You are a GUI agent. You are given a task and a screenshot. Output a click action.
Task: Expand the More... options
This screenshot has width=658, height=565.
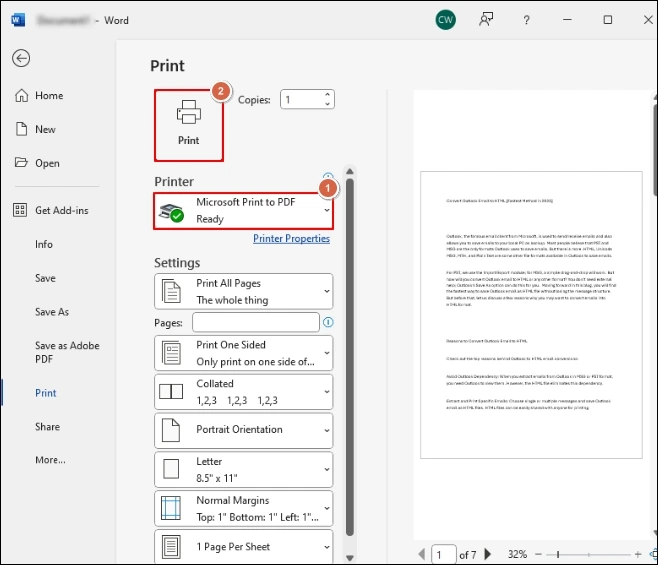click(50, 460)
